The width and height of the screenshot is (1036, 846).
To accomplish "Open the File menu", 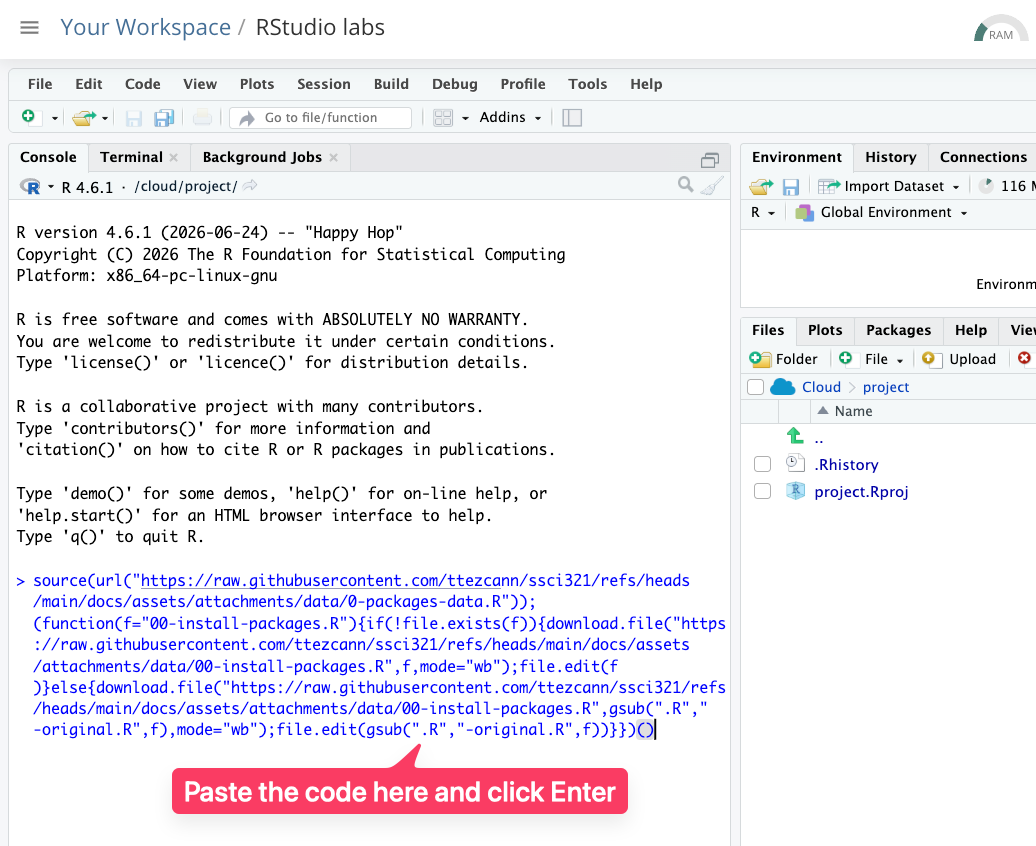I will pyautogui.click(x=40, y=84).
